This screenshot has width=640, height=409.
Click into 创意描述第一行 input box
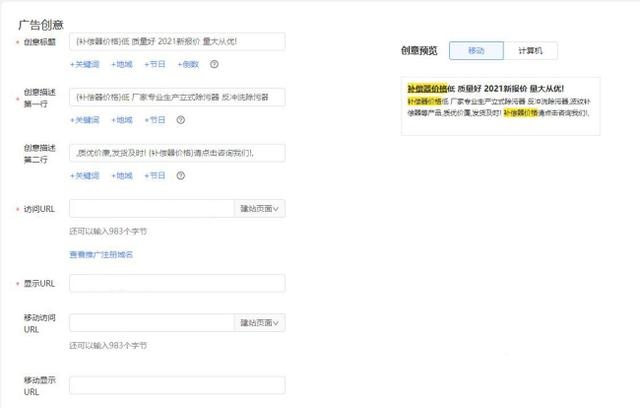click(x=177, y=98)
